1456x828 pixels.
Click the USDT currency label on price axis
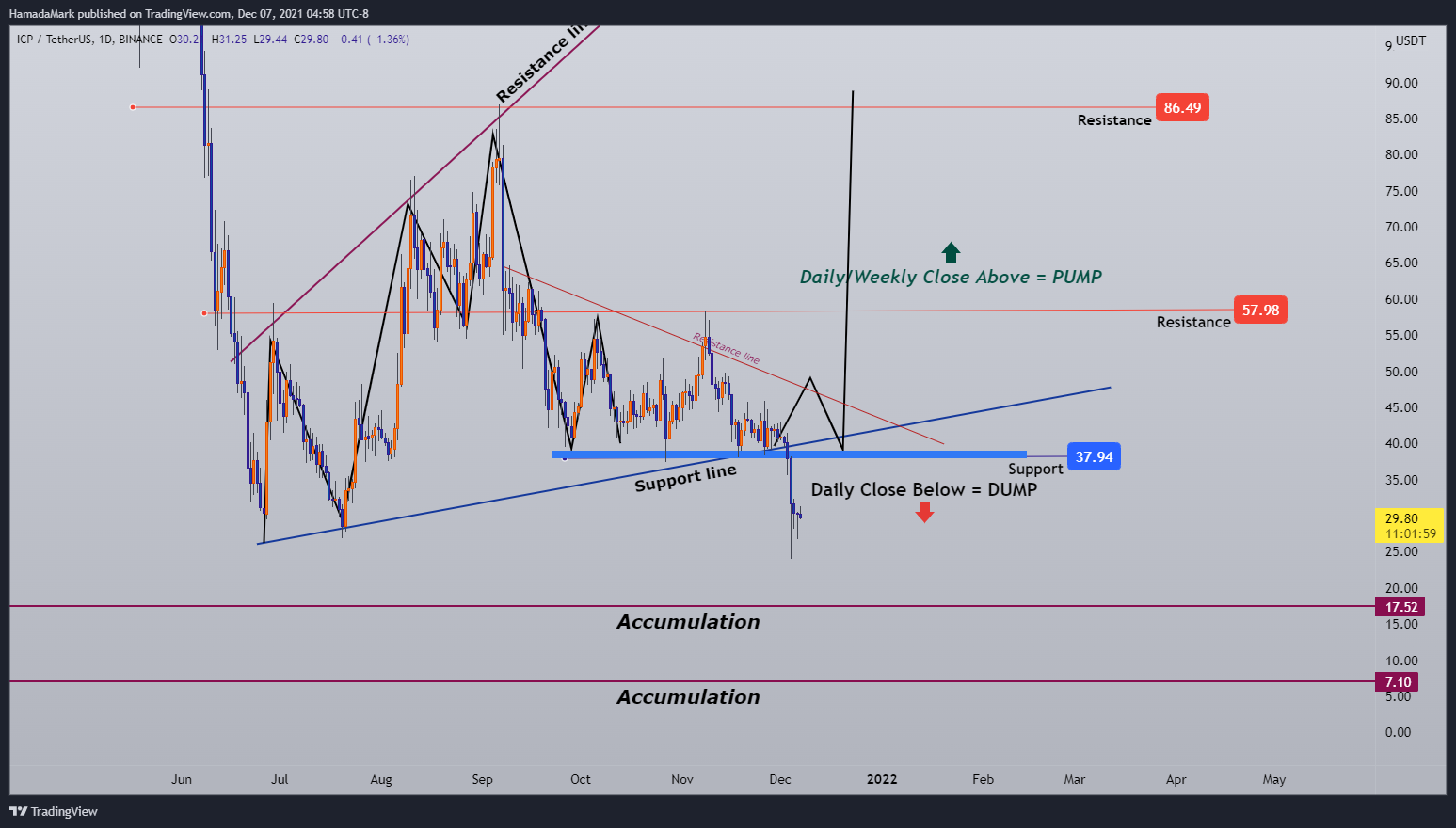coord(1411,40)
